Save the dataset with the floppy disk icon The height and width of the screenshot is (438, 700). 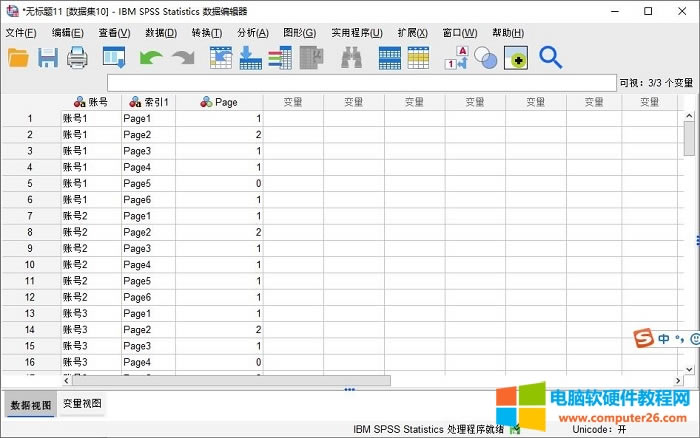[x=48, y=58]
